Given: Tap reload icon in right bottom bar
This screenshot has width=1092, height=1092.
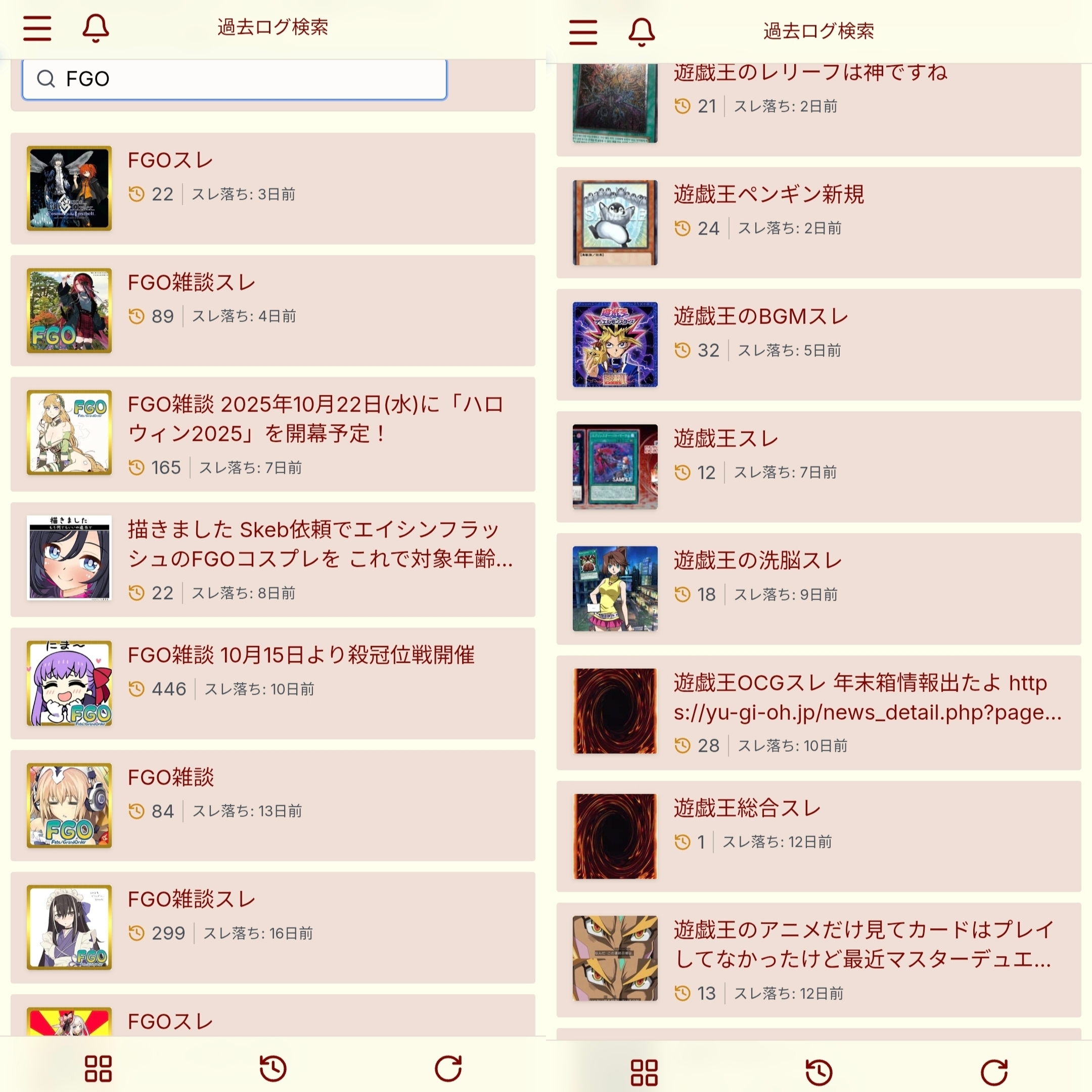Looking at the screenshot, I should (994, 1072).
